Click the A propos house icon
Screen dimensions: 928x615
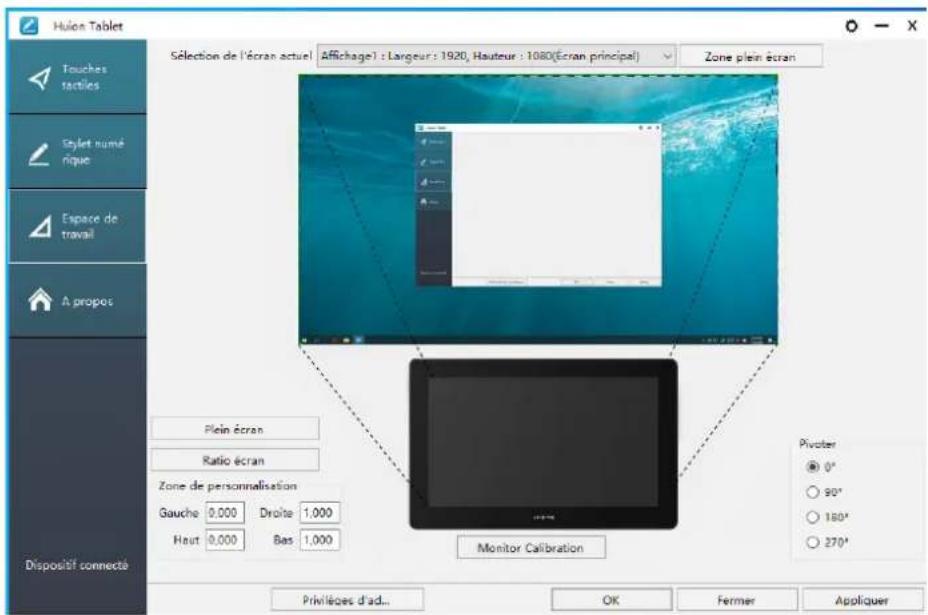(x=40, y=300)
